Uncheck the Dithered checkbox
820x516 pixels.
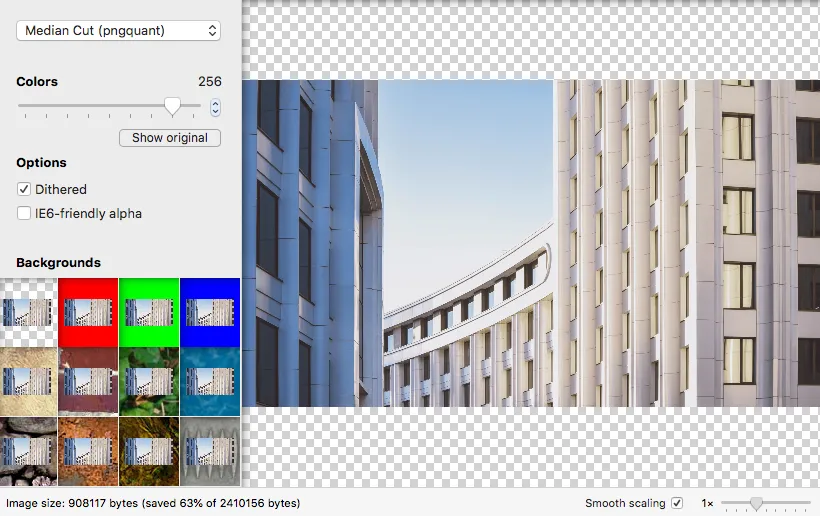click(24, 189)
